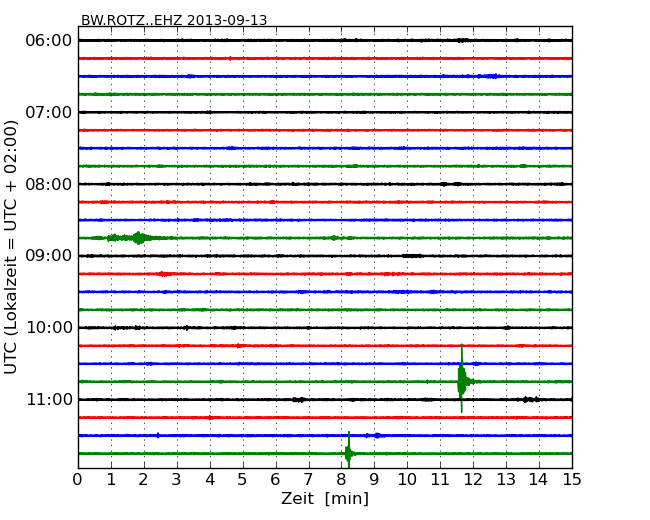Image resolution: width=650 pixels, height=520 pixels.
Task: Click the x-axis label Zeit [min]
Action: click(x=325, y=498)
